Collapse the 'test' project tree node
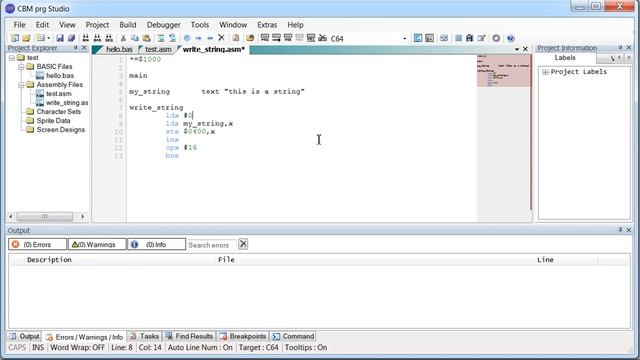 (12, 58)
